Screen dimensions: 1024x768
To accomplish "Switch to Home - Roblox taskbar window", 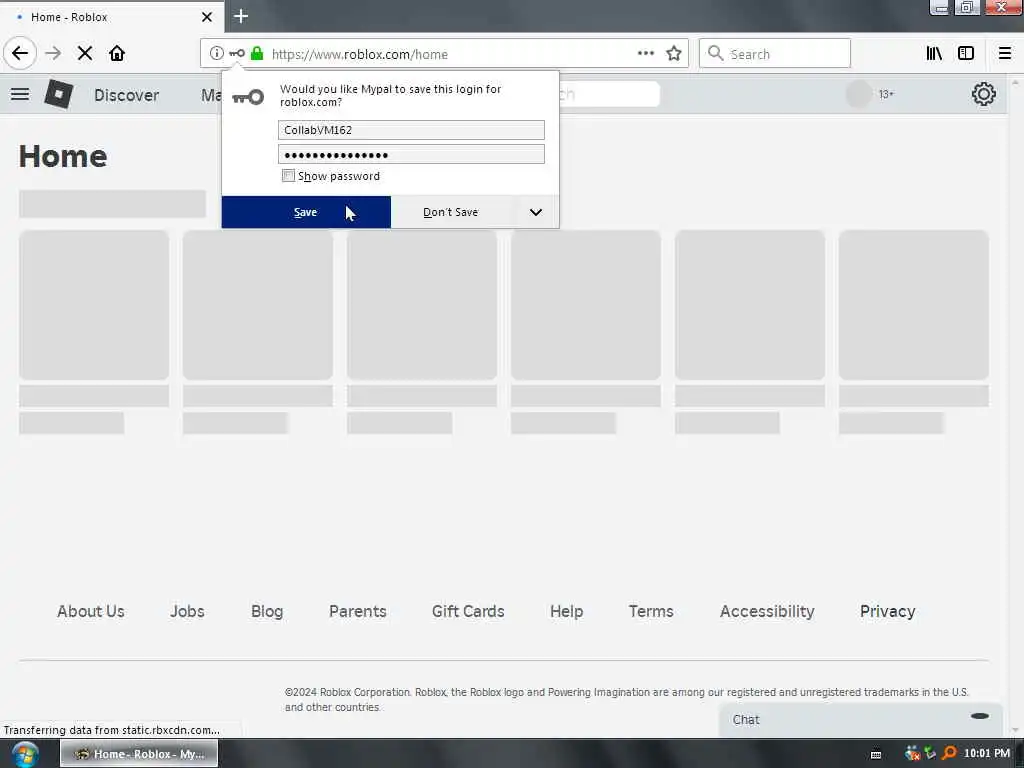I will (139, 754).
